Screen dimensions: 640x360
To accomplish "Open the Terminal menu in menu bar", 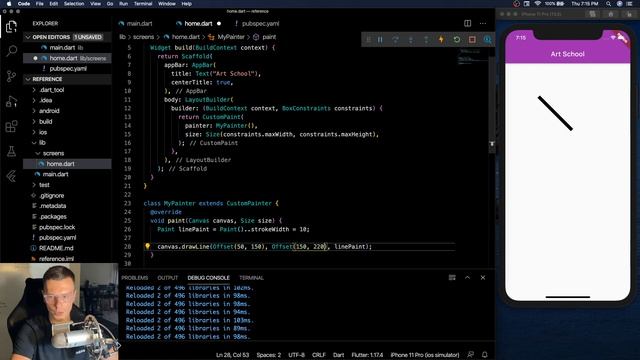I will [143, 4].
